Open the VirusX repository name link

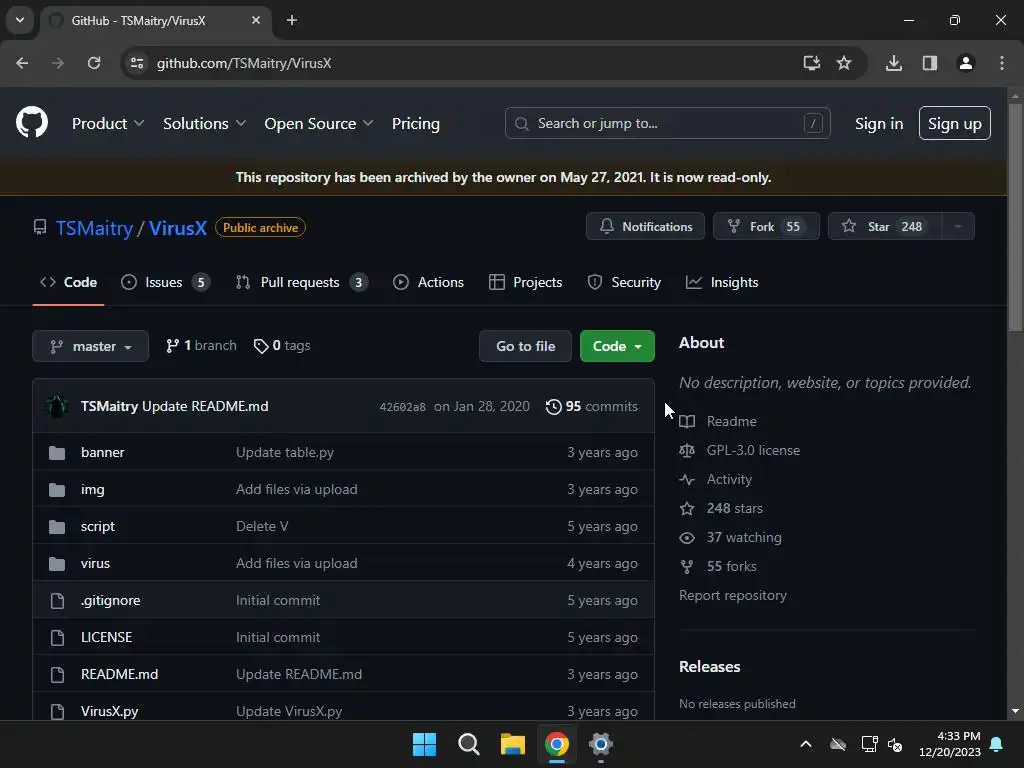pos(178,228)
